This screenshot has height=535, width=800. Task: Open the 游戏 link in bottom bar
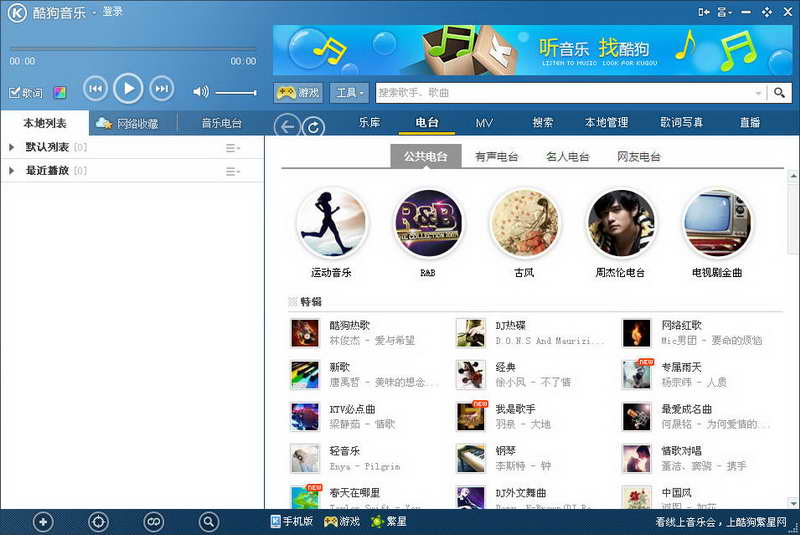pyautogui.click(x=341, y=521)
